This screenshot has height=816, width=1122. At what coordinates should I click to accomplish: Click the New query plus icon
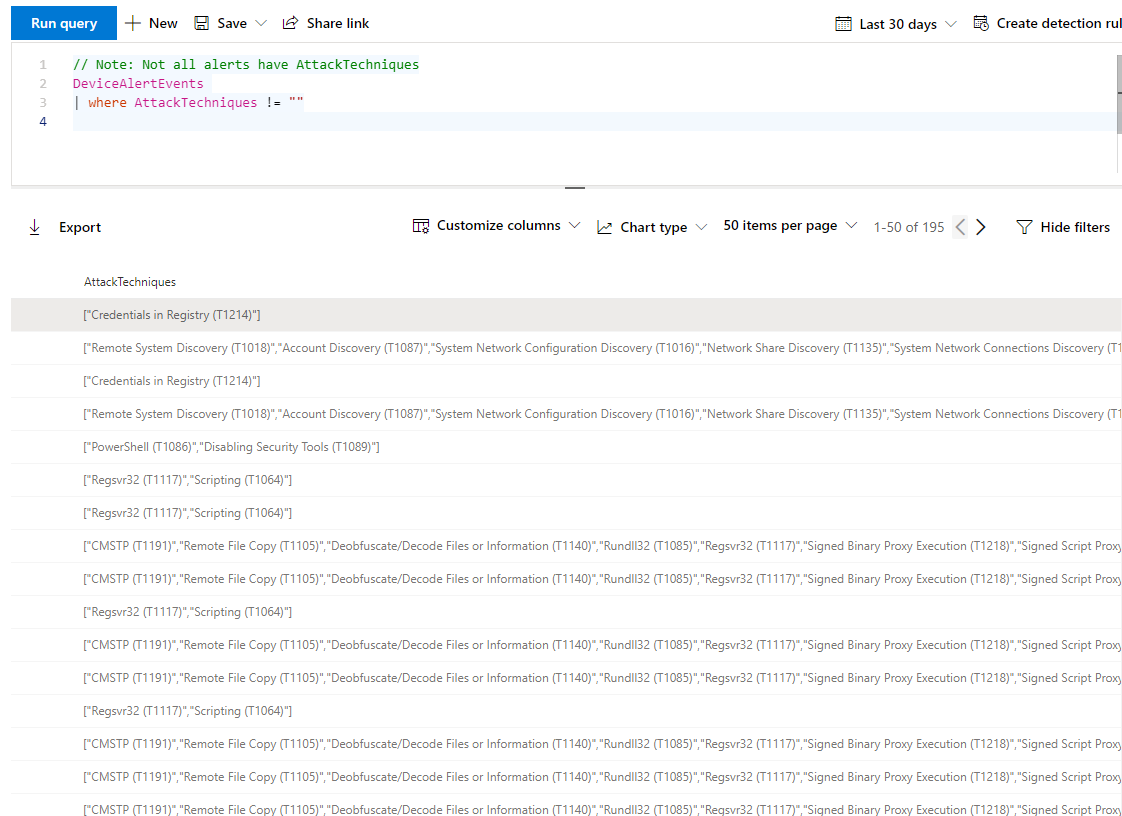133,23
